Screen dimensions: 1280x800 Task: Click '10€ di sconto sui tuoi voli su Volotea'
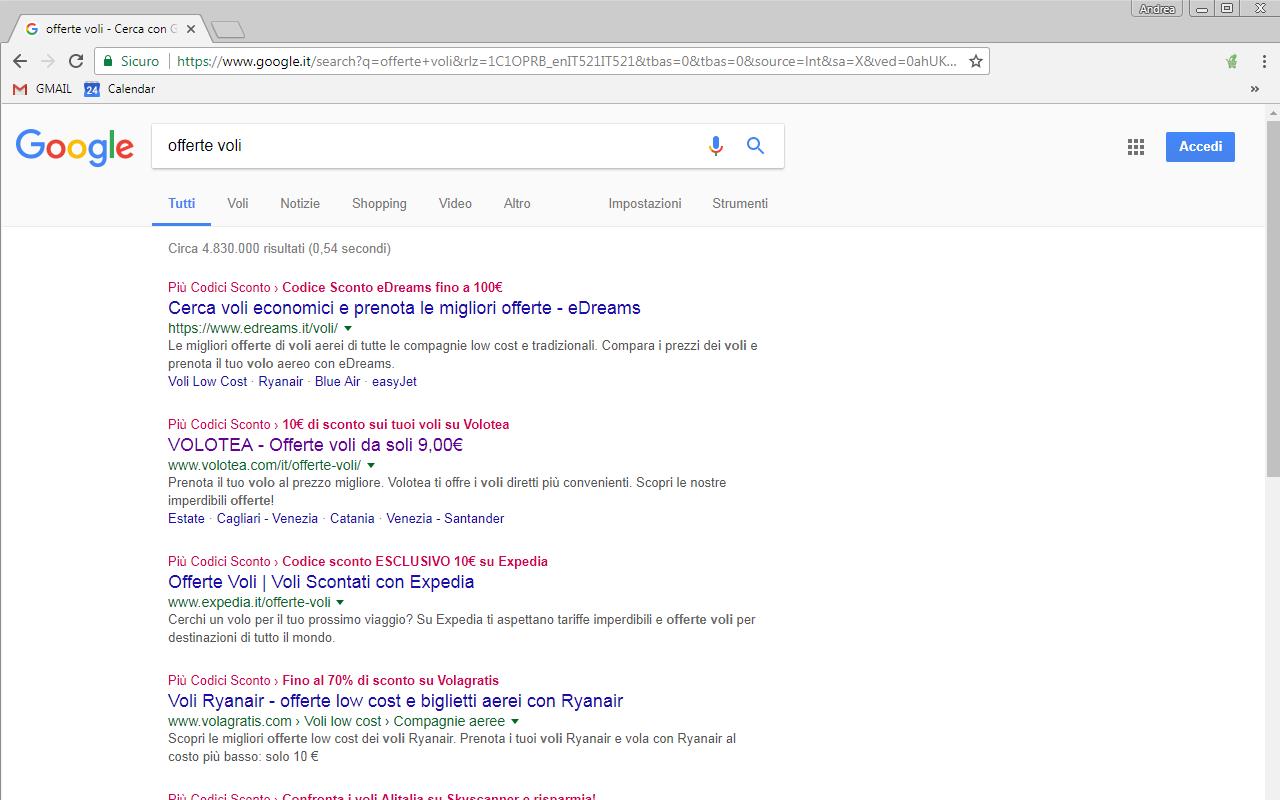pos(395,424)
